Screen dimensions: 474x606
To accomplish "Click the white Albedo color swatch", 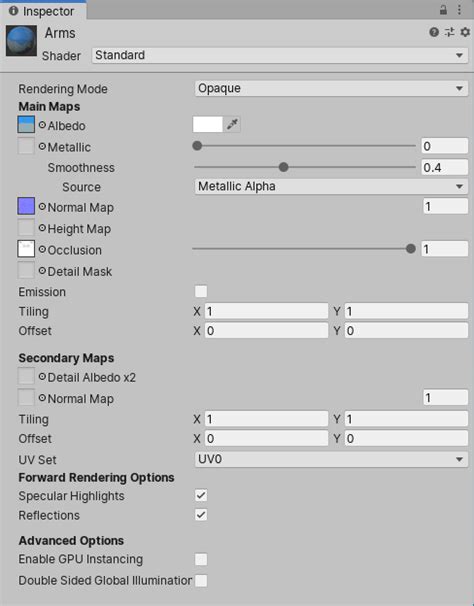I will coord(208,124).
